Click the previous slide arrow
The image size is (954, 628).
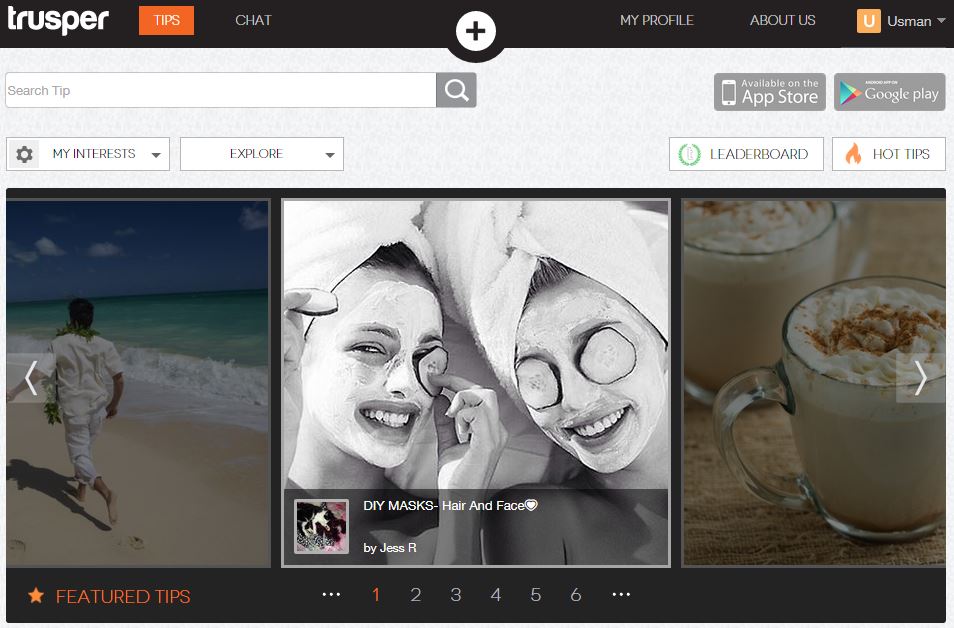[31, 378]
